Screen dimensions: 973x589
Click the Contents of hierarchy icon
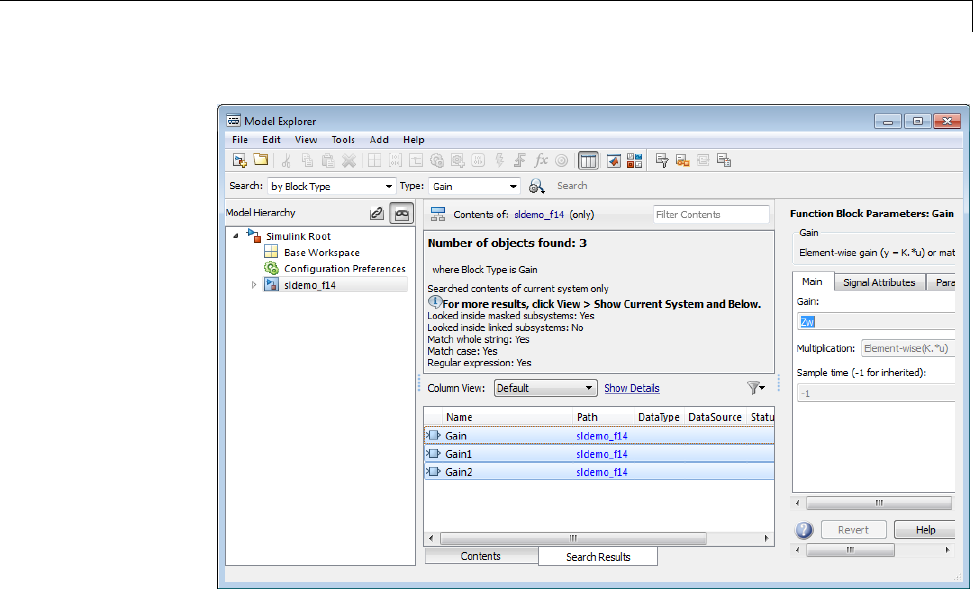[x=438, y=214]
